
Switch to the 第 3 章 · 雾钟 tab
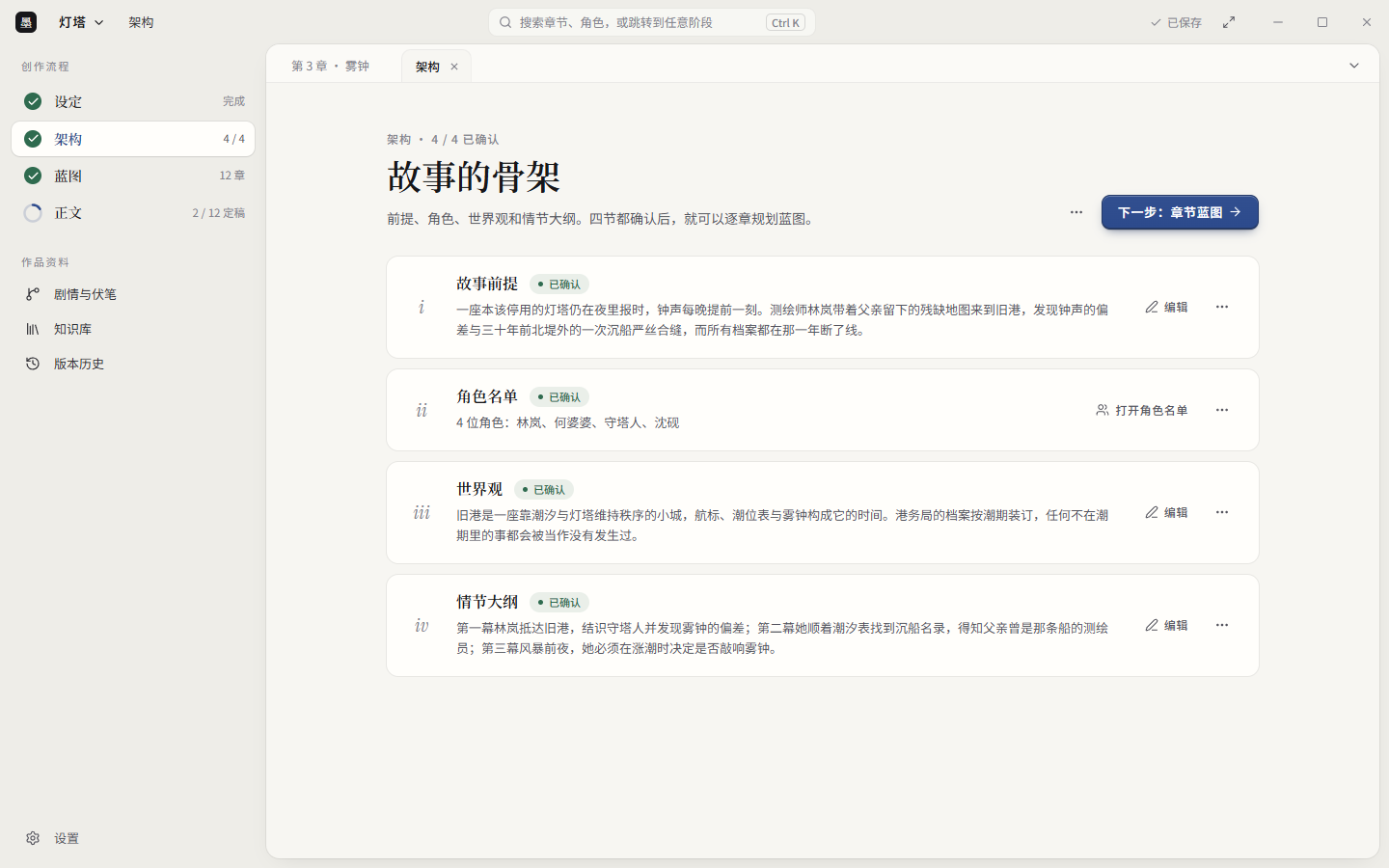click(331, 67)
